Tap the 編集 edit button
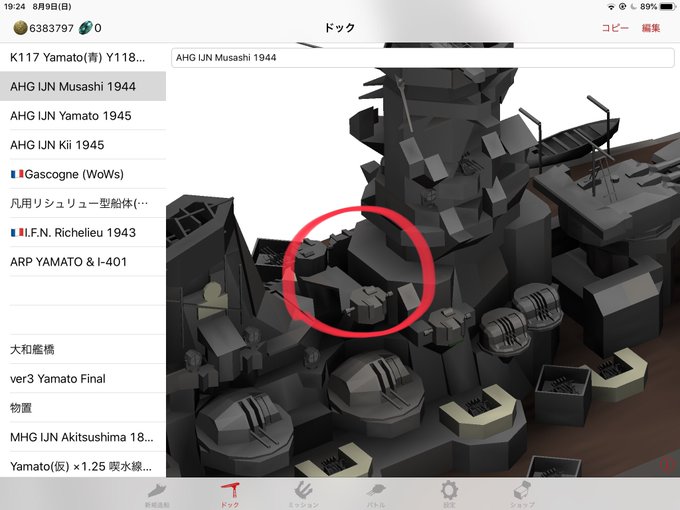 pyautogui.click(x=651, y=28)
